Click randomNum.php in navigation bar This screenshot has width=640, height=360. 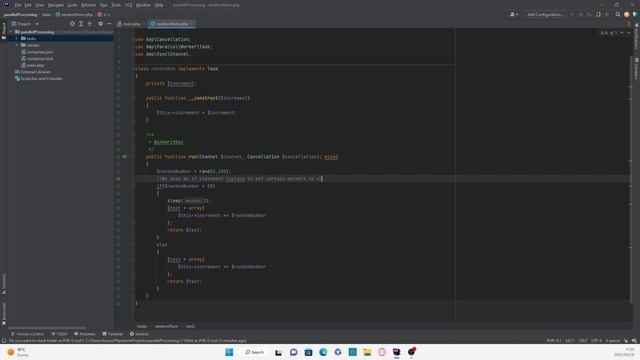pos(75,14)
